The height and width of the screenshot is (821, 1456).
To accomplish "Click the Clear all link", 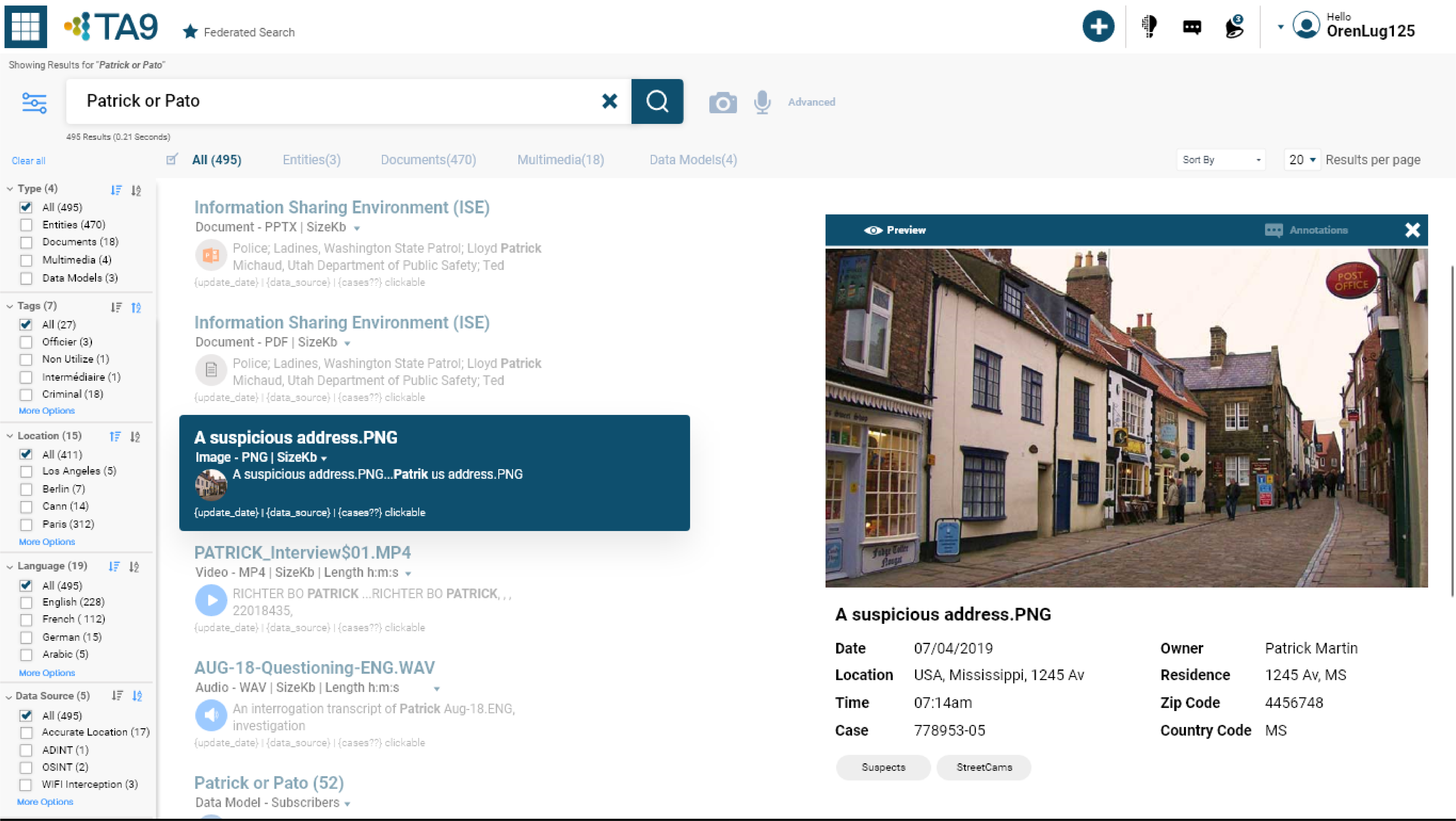I will click(28, 161).
